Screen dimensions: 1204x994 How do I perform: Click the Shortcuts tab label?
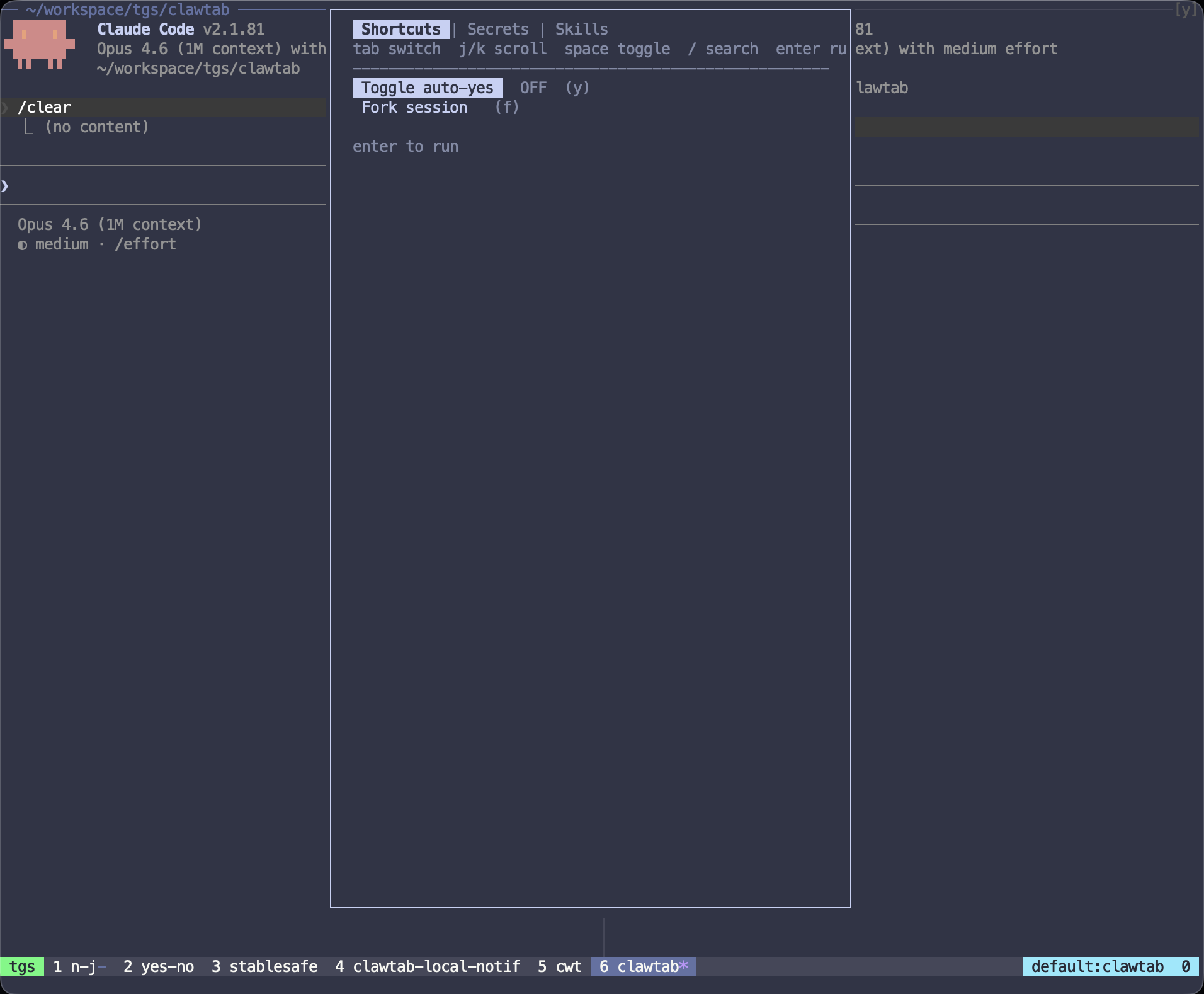point(400,30)
